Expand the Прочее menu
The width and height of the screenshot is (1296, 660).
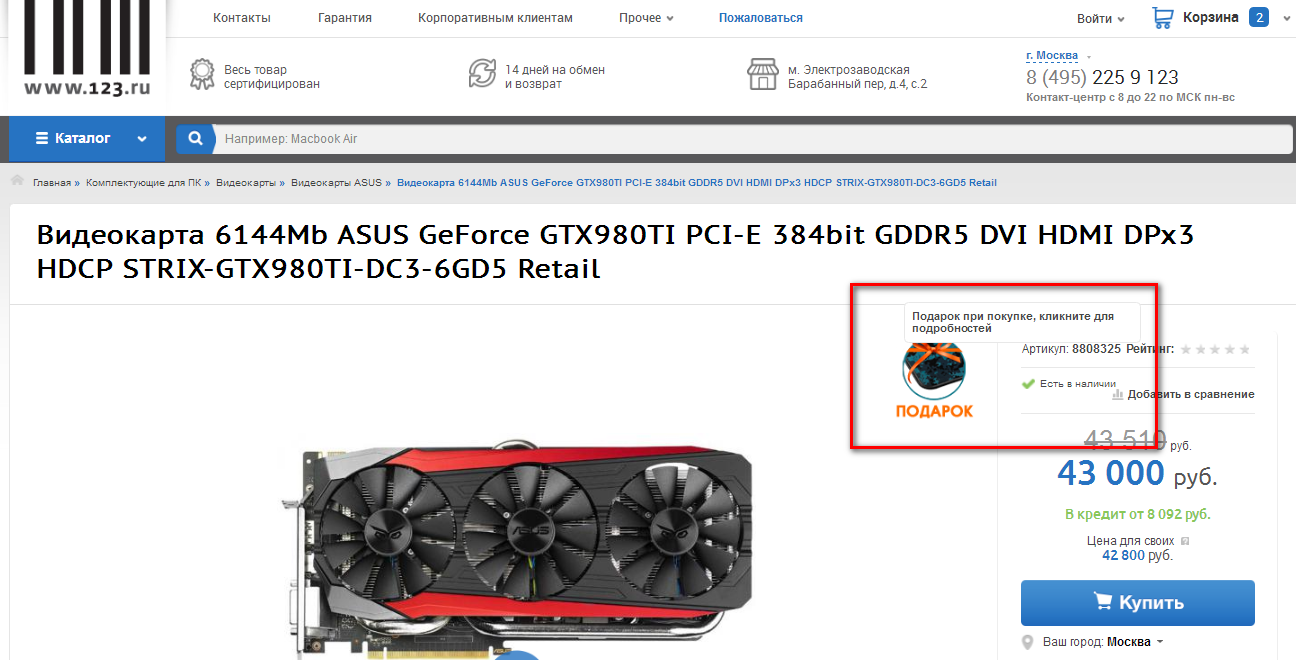tap(646, 18)
